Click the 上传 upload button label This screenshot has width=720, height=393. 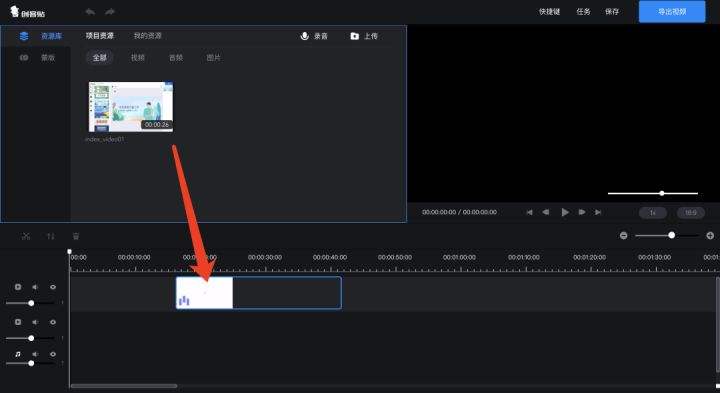pos(371,36)
